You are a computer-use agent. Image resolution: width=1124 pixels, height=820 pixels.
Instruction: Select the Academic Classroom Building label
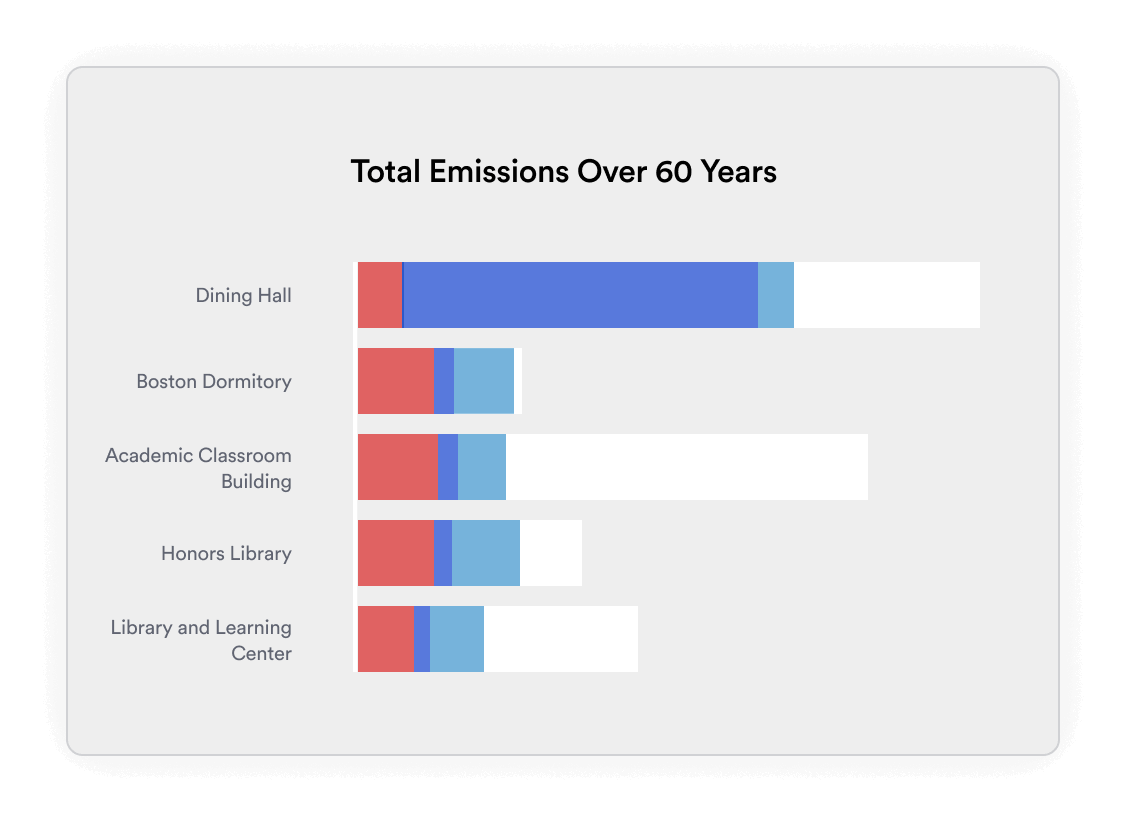(199, 468)
